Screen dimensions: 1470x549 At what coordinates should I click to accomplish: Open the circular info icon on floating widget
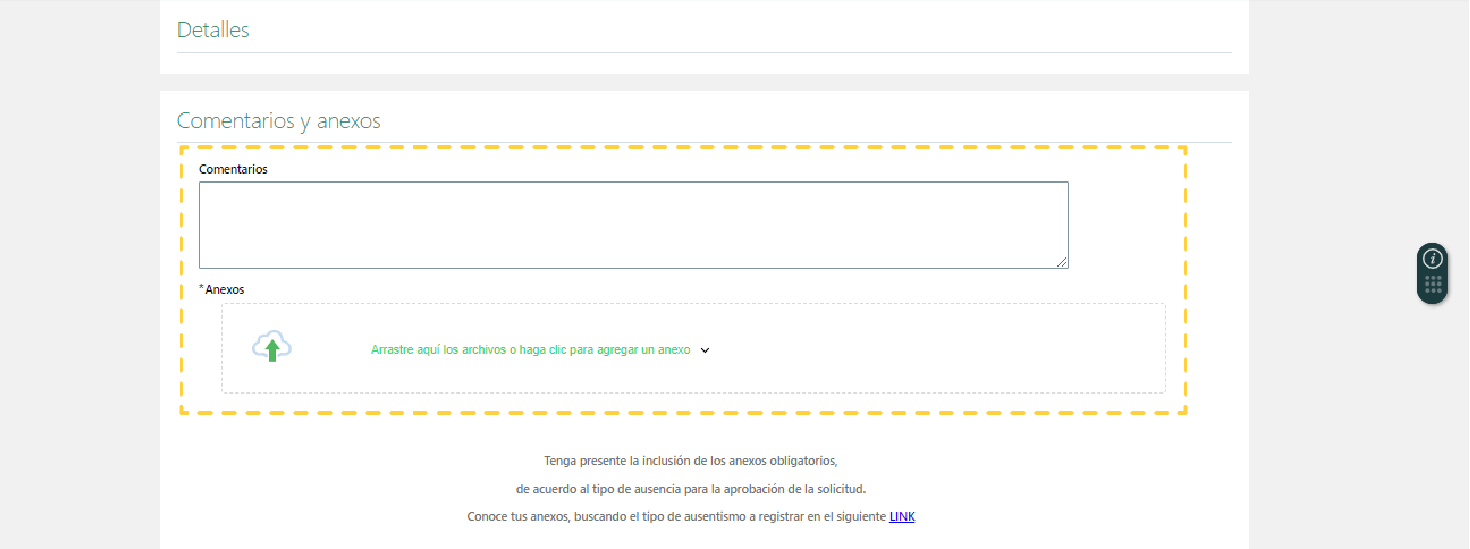pyautogui.click(x=1433, y=259)
